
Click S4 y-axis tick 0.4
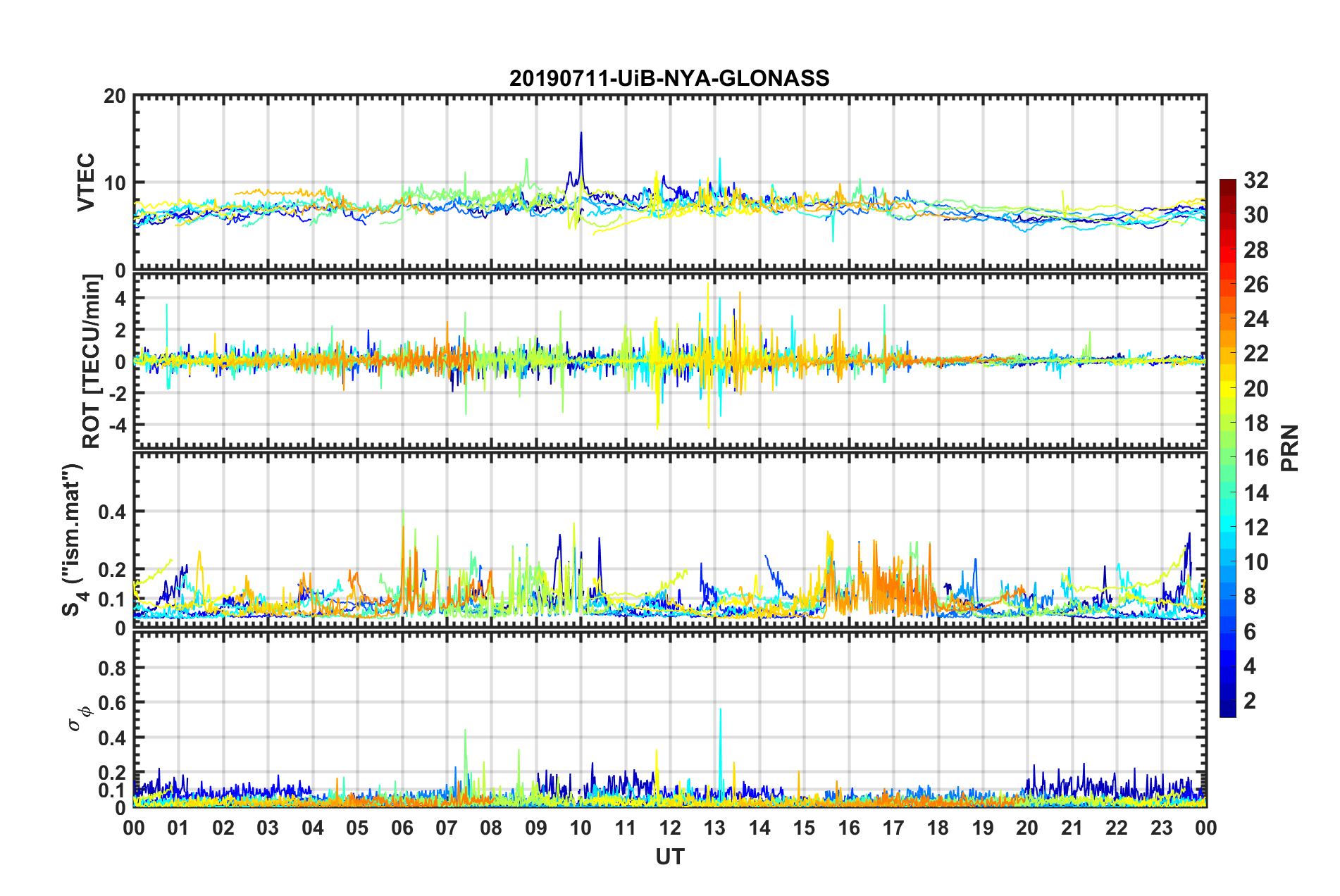[x=111, y=512]
